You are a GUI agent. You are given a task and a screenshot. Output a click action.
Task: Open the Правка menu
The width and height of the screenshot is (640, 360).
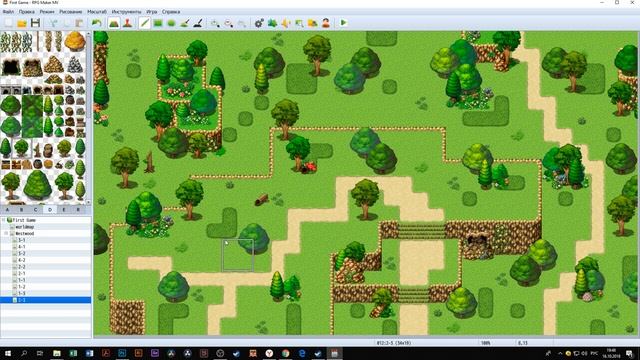pos(27,12)
